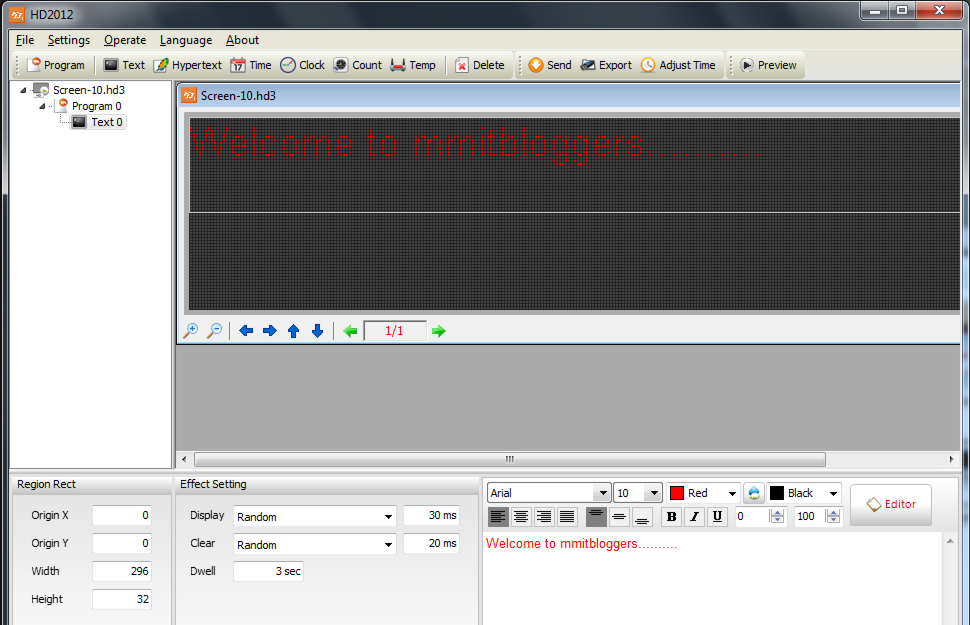The height and width of the screenshot is (625, 970).
Task: Click the page indicator 1/1 field
Action: coord(395,331)
